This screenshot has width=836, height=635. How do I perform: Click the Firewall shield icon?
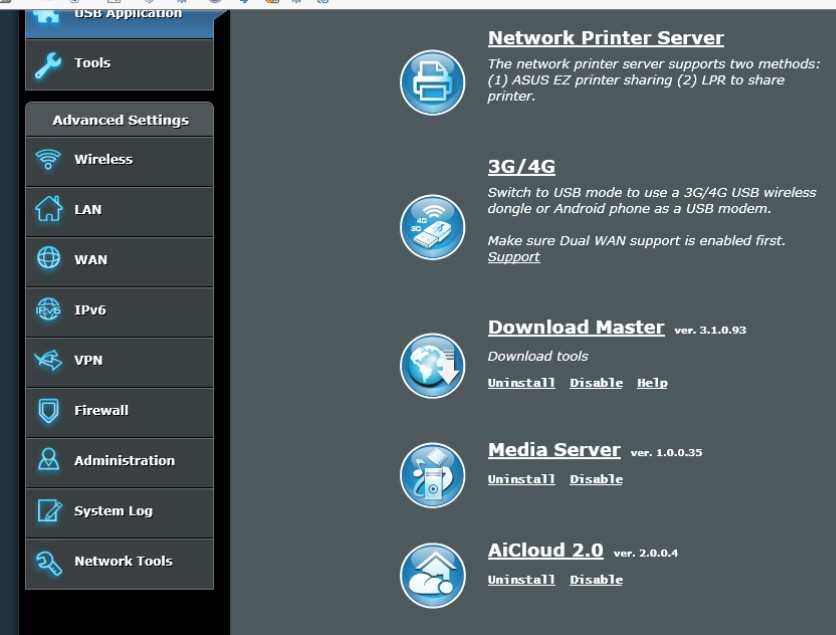(x=48, y=411)
